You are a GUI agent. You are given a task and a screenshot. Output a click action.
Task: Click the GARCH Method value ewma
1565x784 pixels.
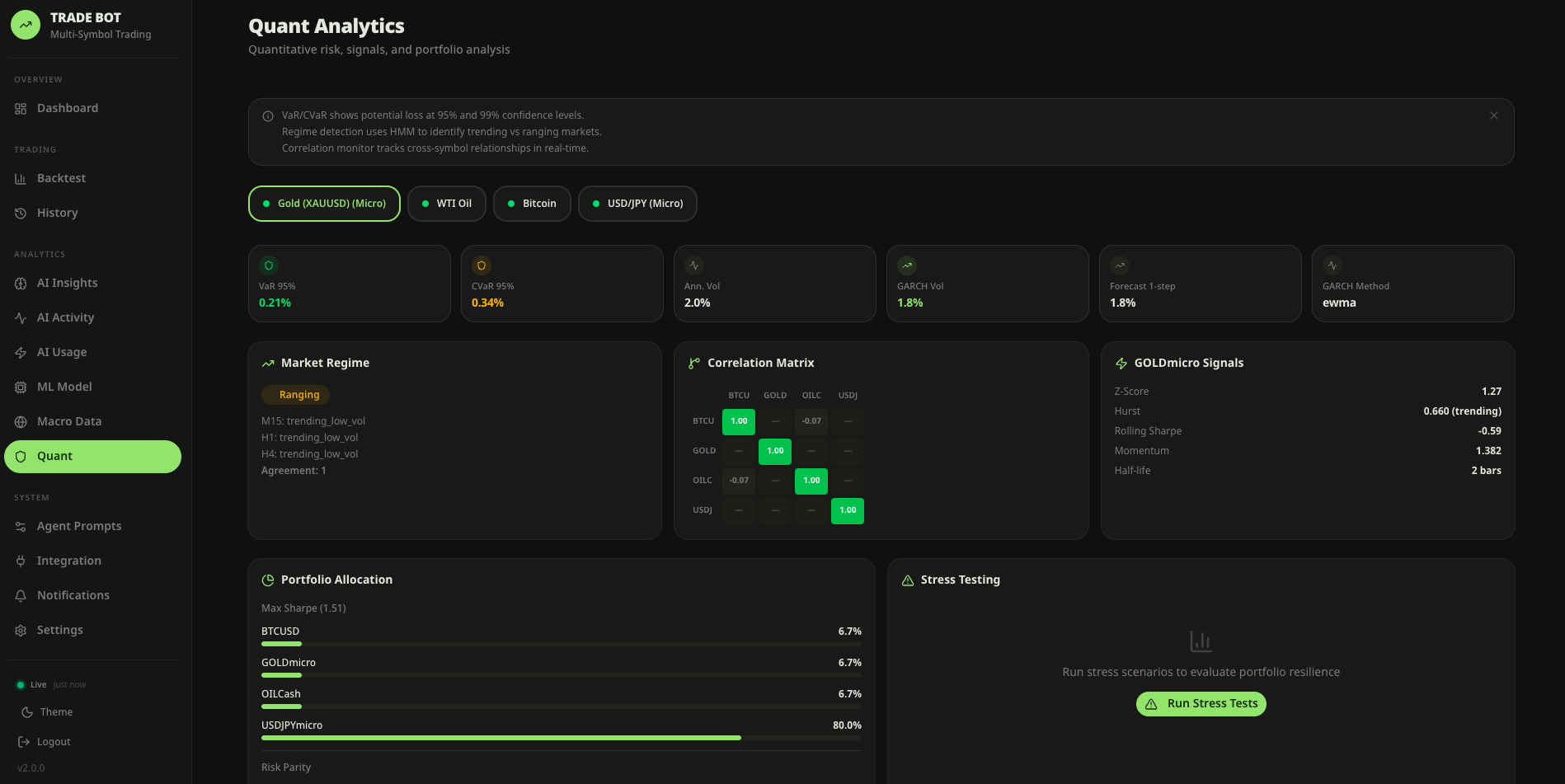click(x=1339, y=303)
